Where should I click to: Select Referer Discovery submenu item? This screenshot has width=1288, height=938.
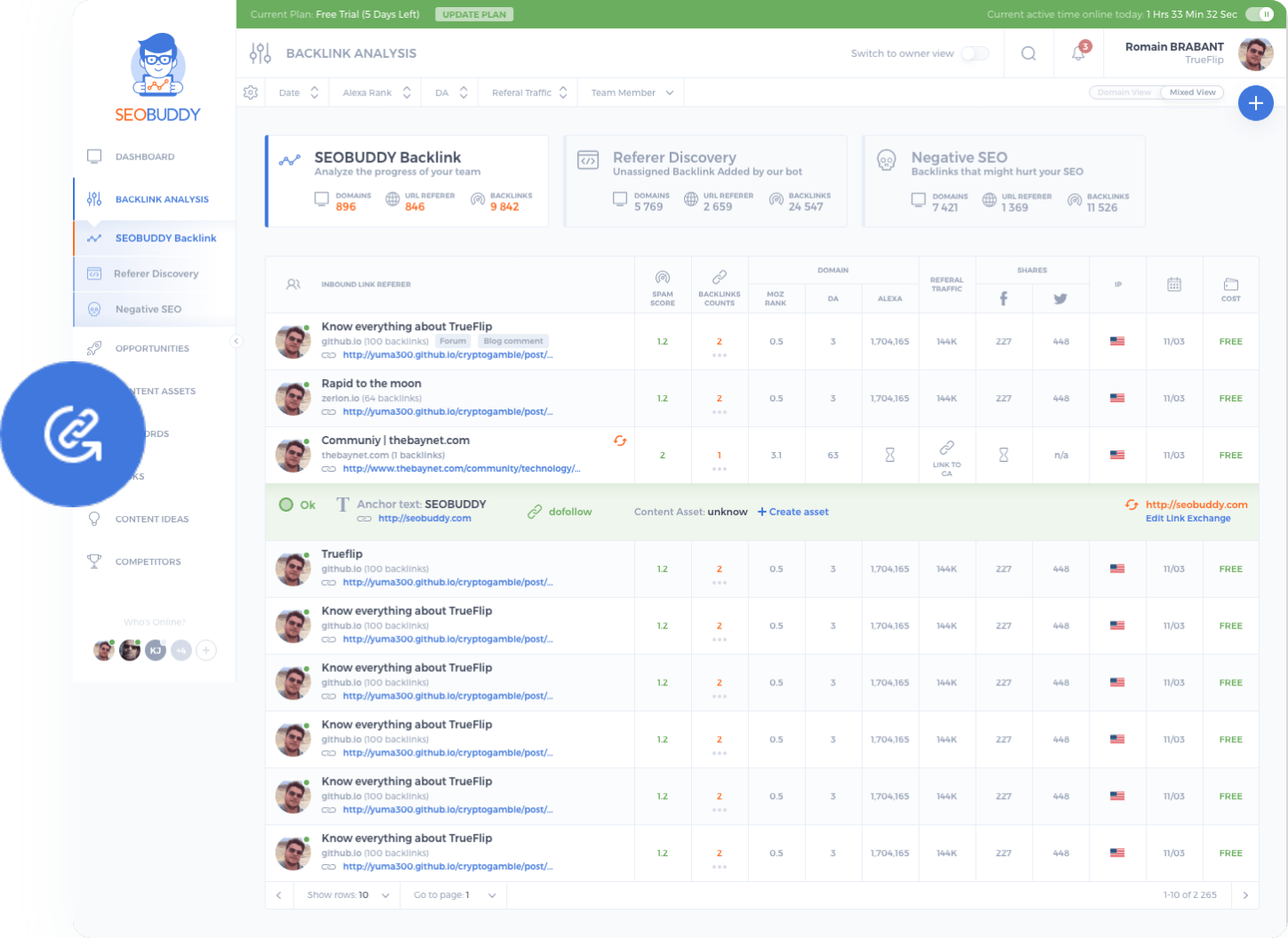pos(156,274)
